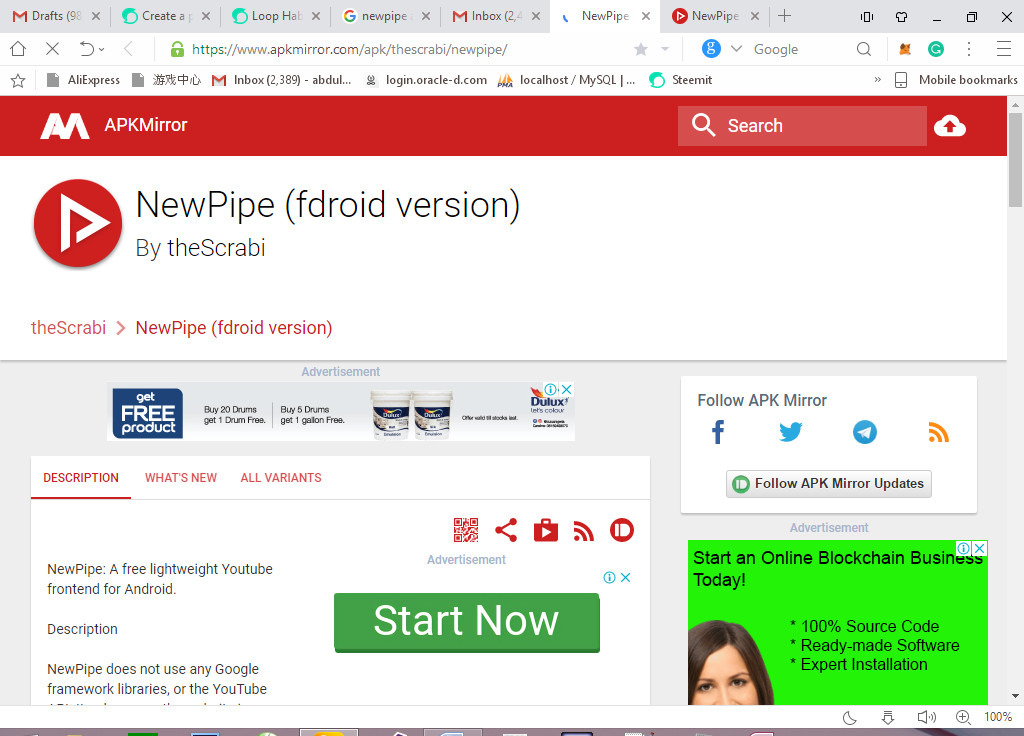Click the zoom plus icon in status bar
The image size is (1024, 736).
(963, 717)
